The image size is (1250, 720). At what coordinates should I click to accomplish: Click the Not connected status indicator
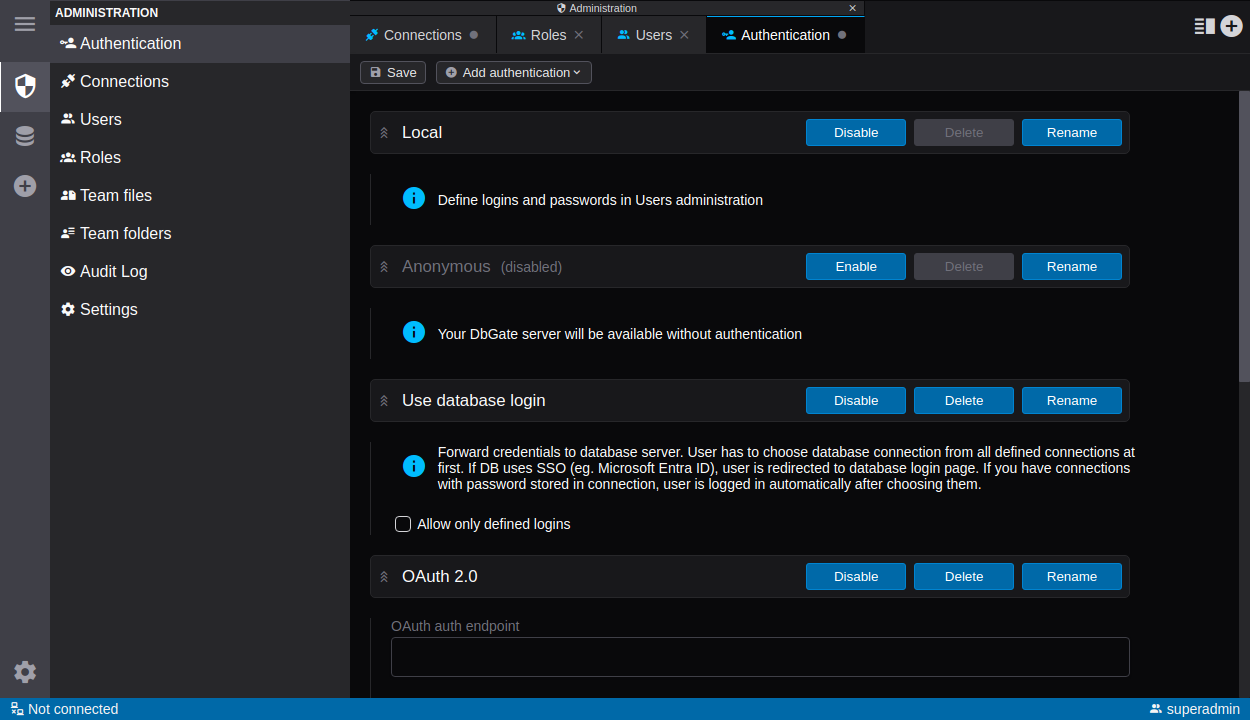coord(64,709)
